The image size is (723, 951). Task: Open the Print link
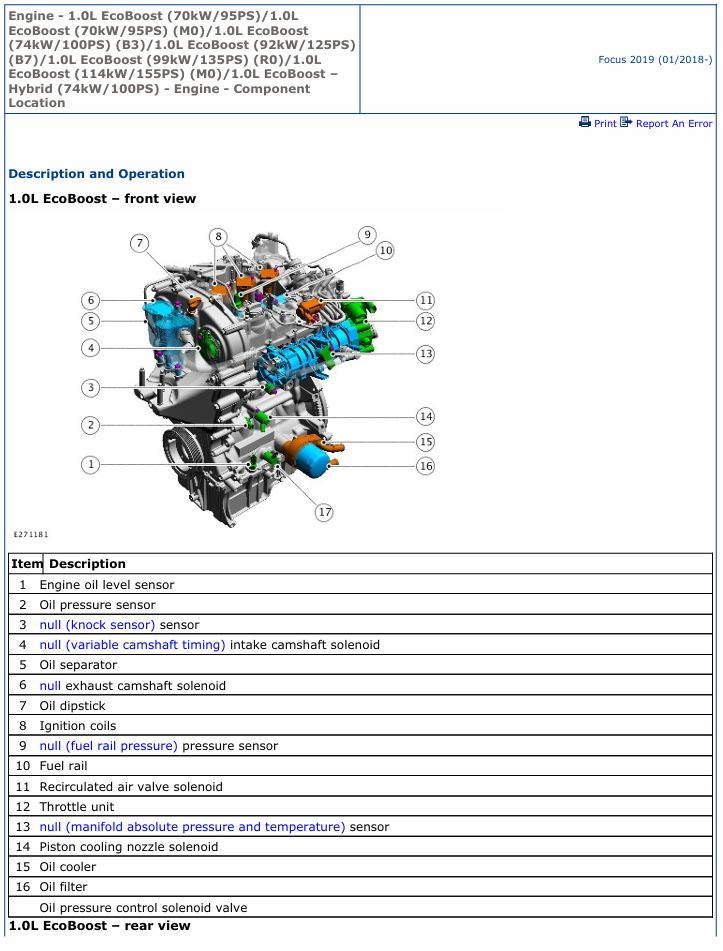coord(605,123)
